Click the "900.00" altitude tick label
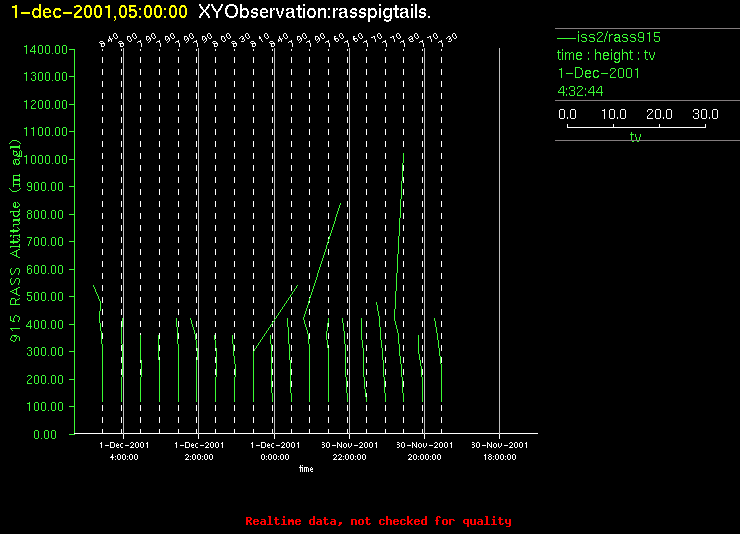This screenshot has width=740, height=534. pyautogui.click(x=45, y=186)
